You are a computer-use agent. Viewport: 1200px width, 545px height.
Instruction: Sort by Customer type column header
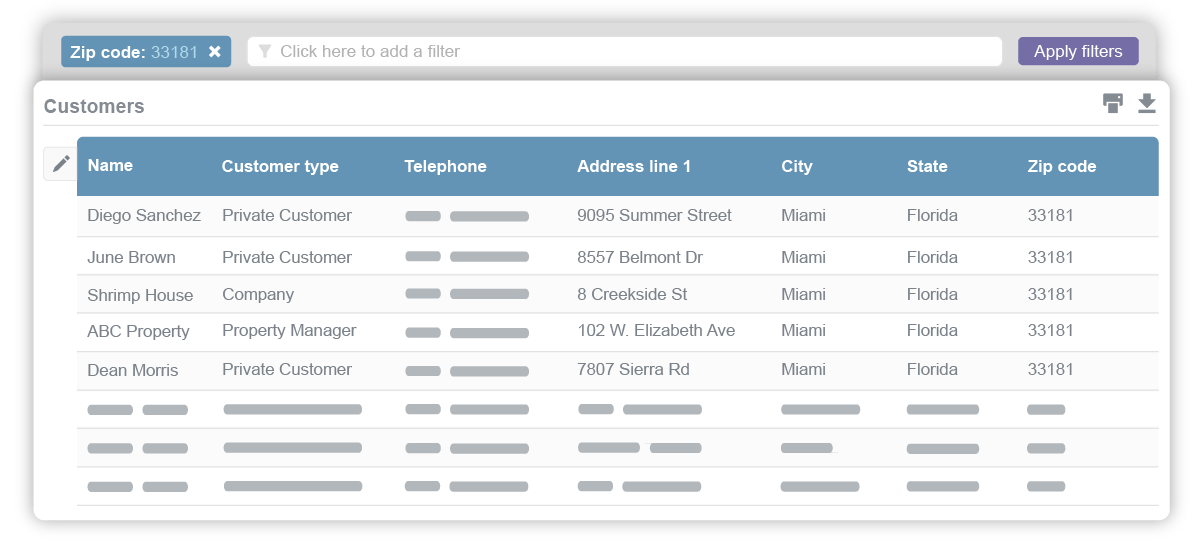280,167
